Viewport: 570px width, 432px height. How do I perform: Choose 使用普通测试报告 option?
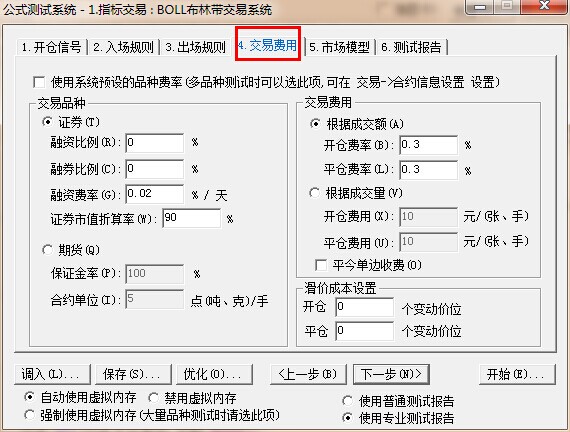[348, 401]
